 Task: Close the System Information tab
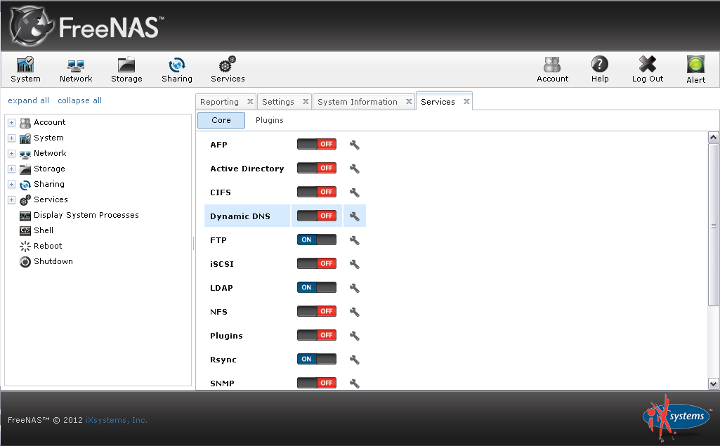[x=409, y=102]
